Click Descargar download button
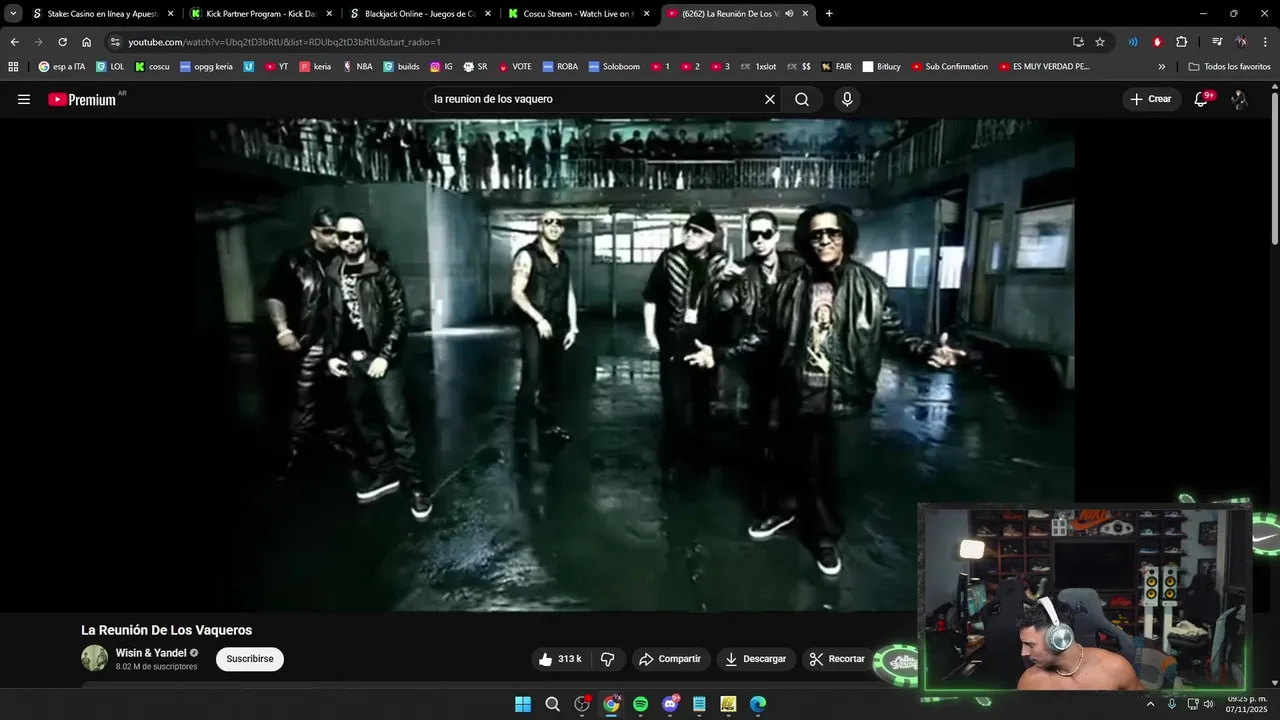Screen dimensions: 1280x720 click(x=755, y=659)
